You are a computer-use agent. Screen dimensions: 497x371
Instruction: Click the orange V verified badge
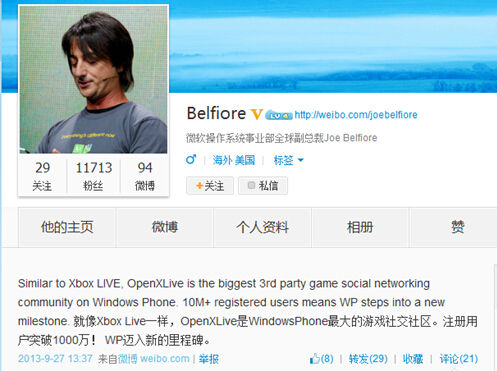pyautogui.click(x=256, y=114)
